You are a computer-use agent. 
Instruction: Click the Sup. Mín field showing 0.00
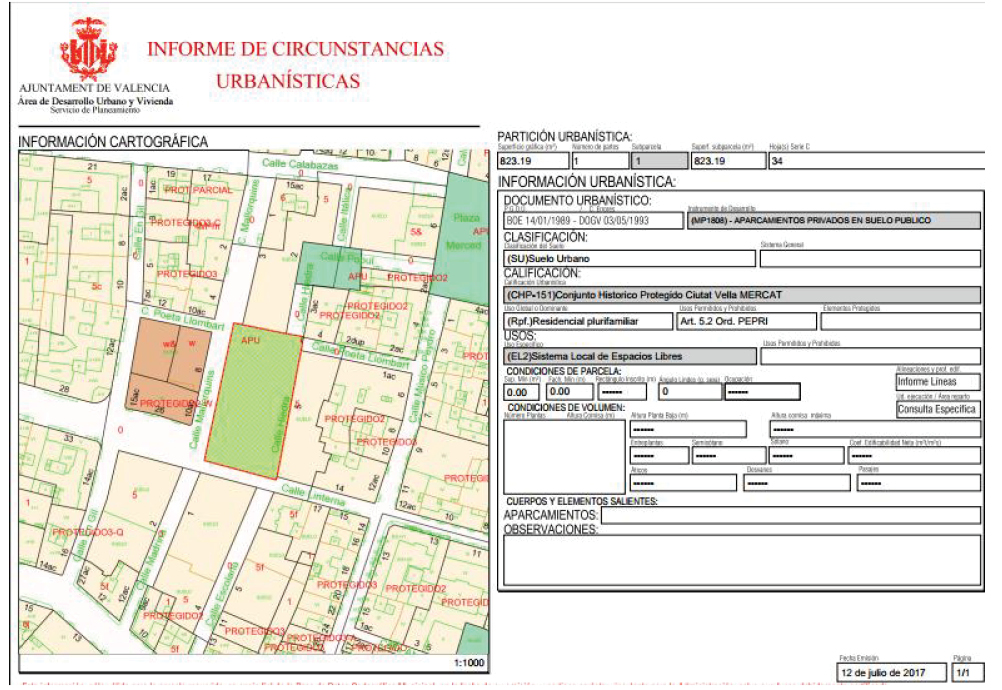click(x=521, y=392)
